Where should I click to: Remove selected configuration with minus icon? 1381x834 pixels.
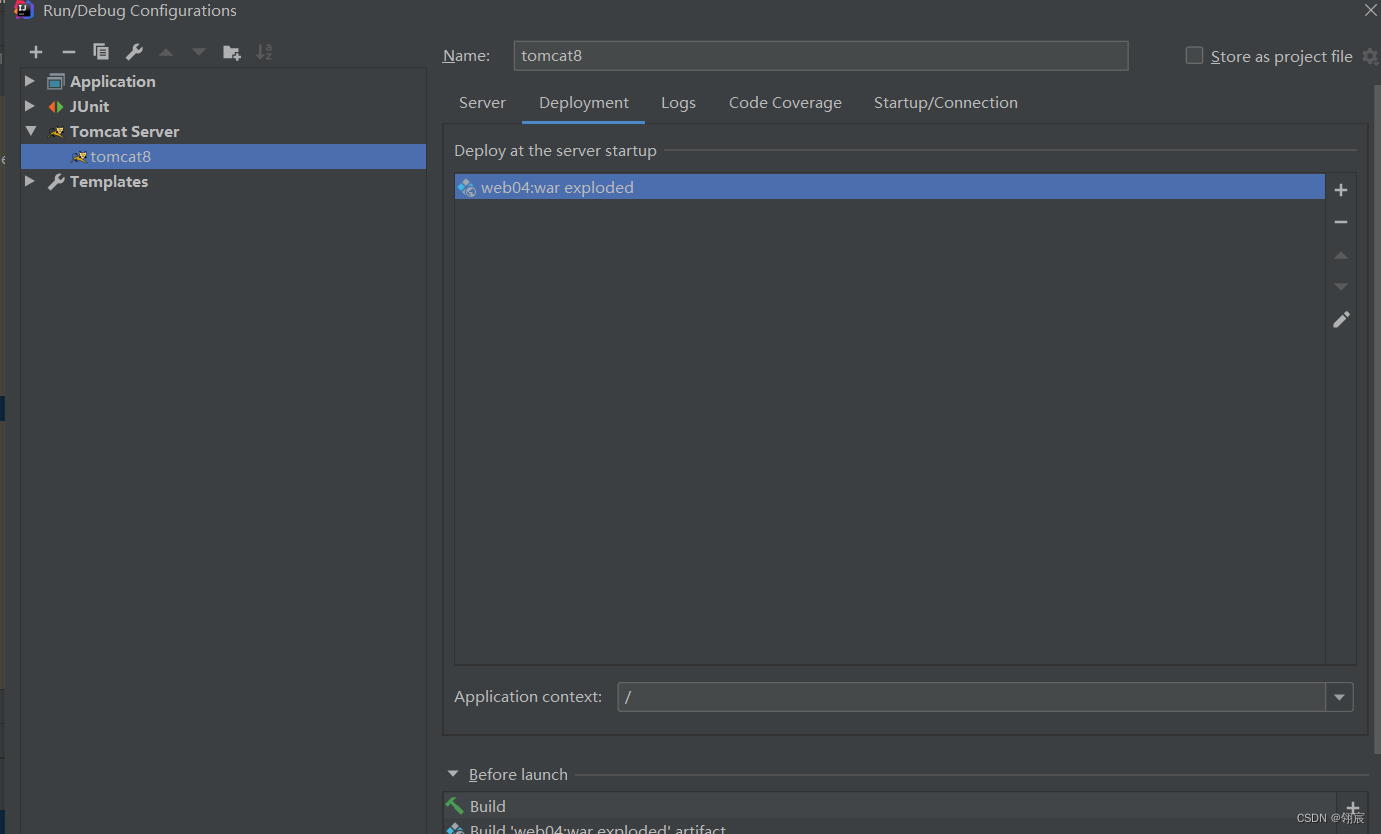coord(68,52)
